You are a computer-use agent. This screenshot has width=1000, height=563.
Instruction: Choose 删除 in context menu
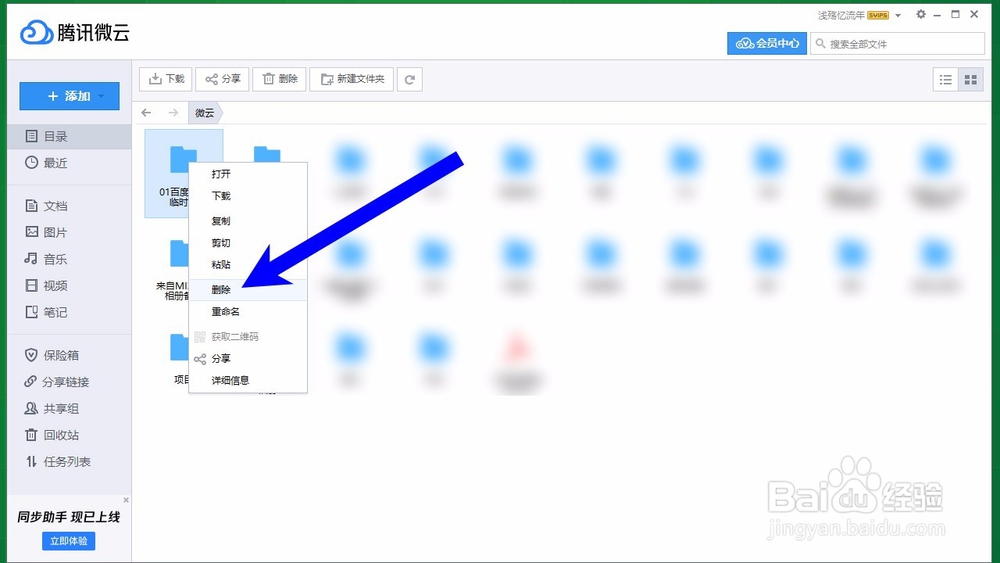[248, 289]
